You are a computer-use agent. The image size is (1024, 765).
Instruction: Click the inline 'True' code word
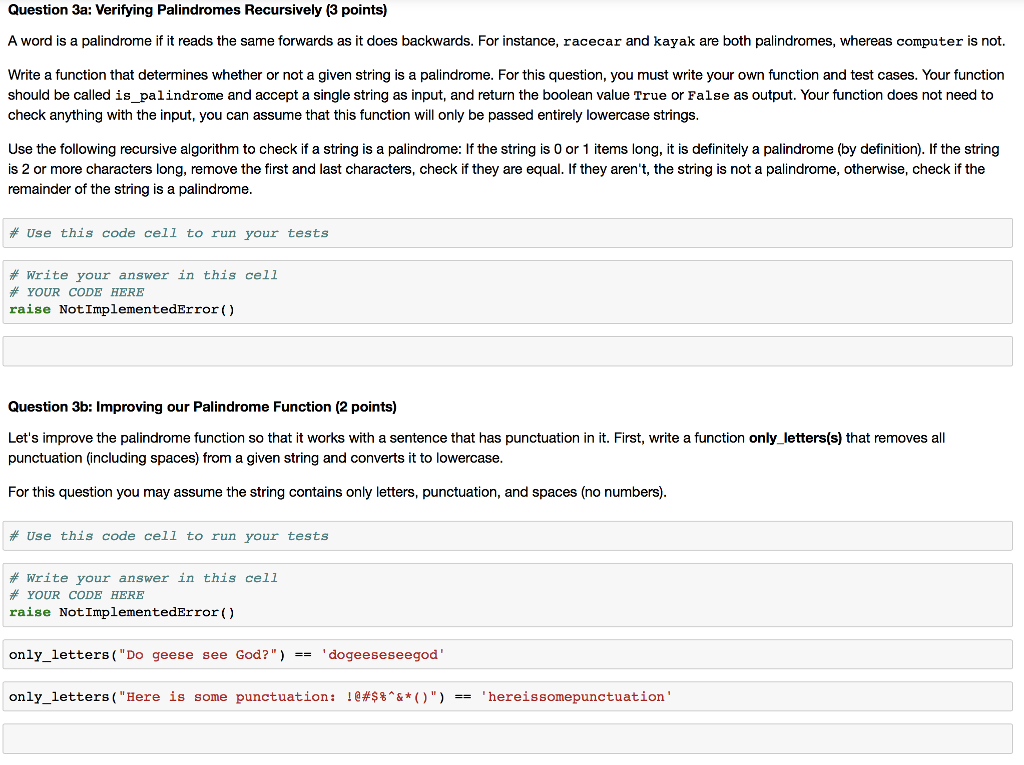click(x=650, y=95)
